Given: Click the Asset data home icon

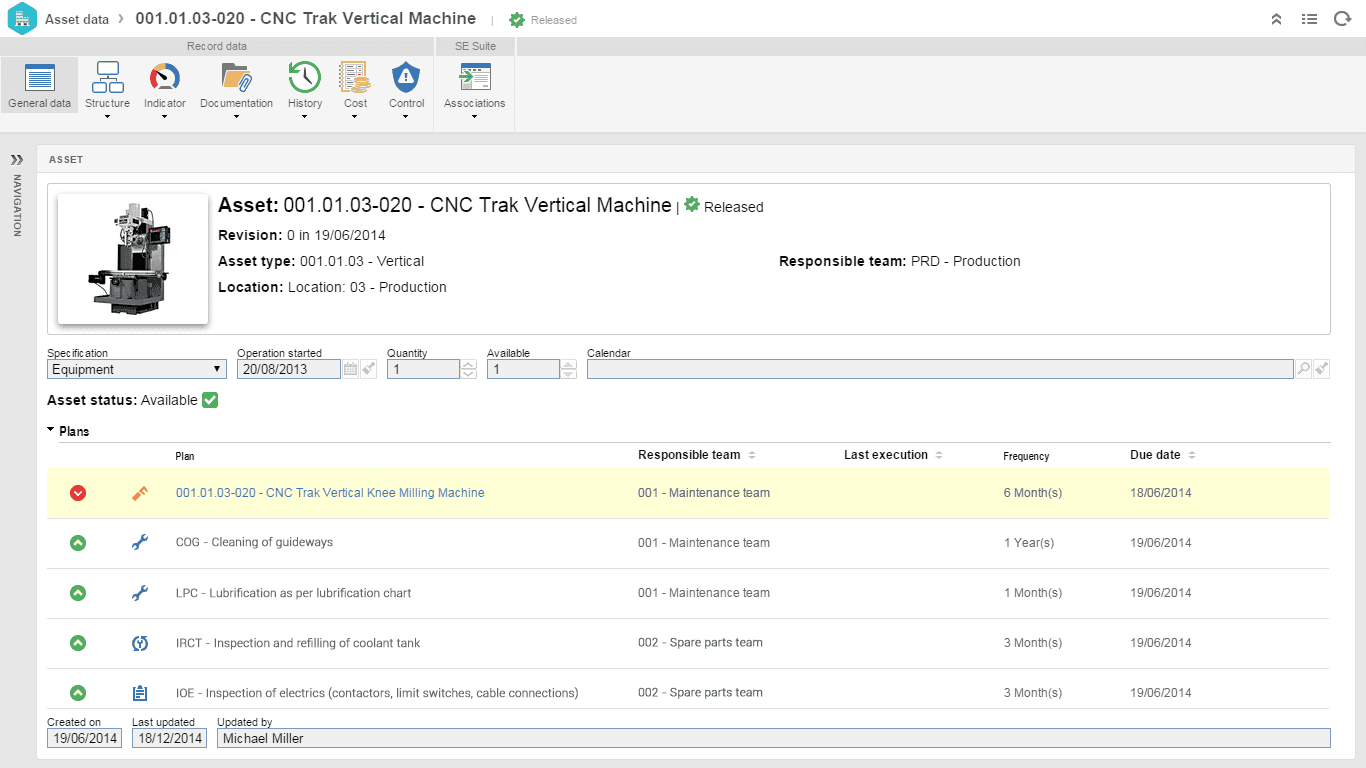Looking at the screenshot, I should (x=22, y=19).
